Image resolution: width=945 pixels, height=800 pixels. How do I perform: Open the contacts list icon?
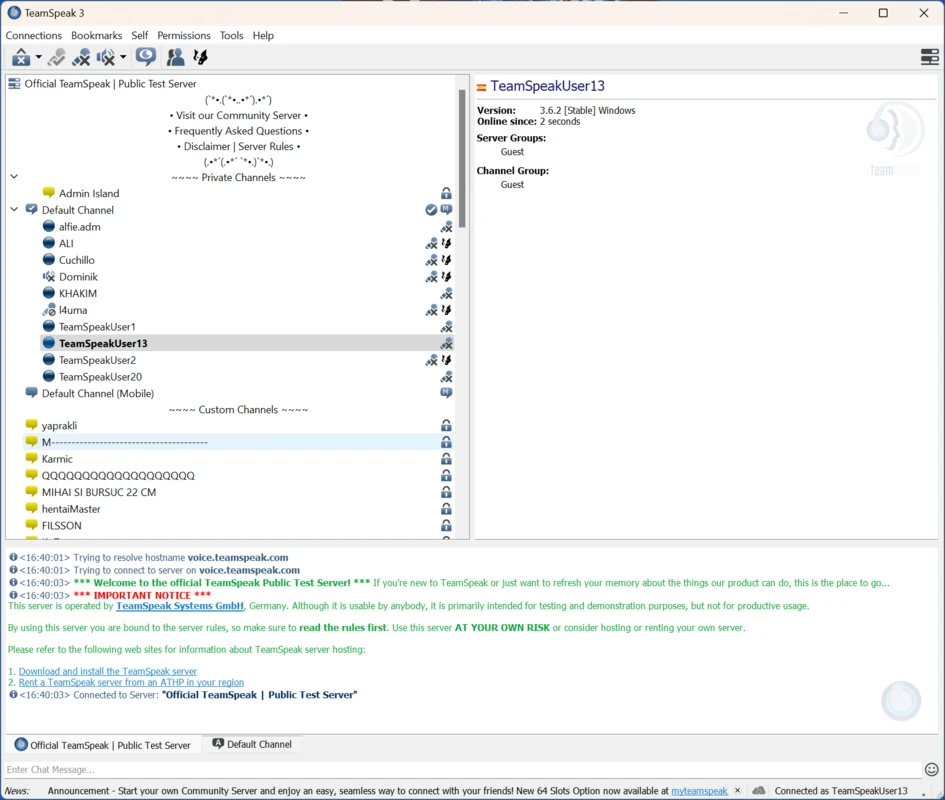pos(175,57)
